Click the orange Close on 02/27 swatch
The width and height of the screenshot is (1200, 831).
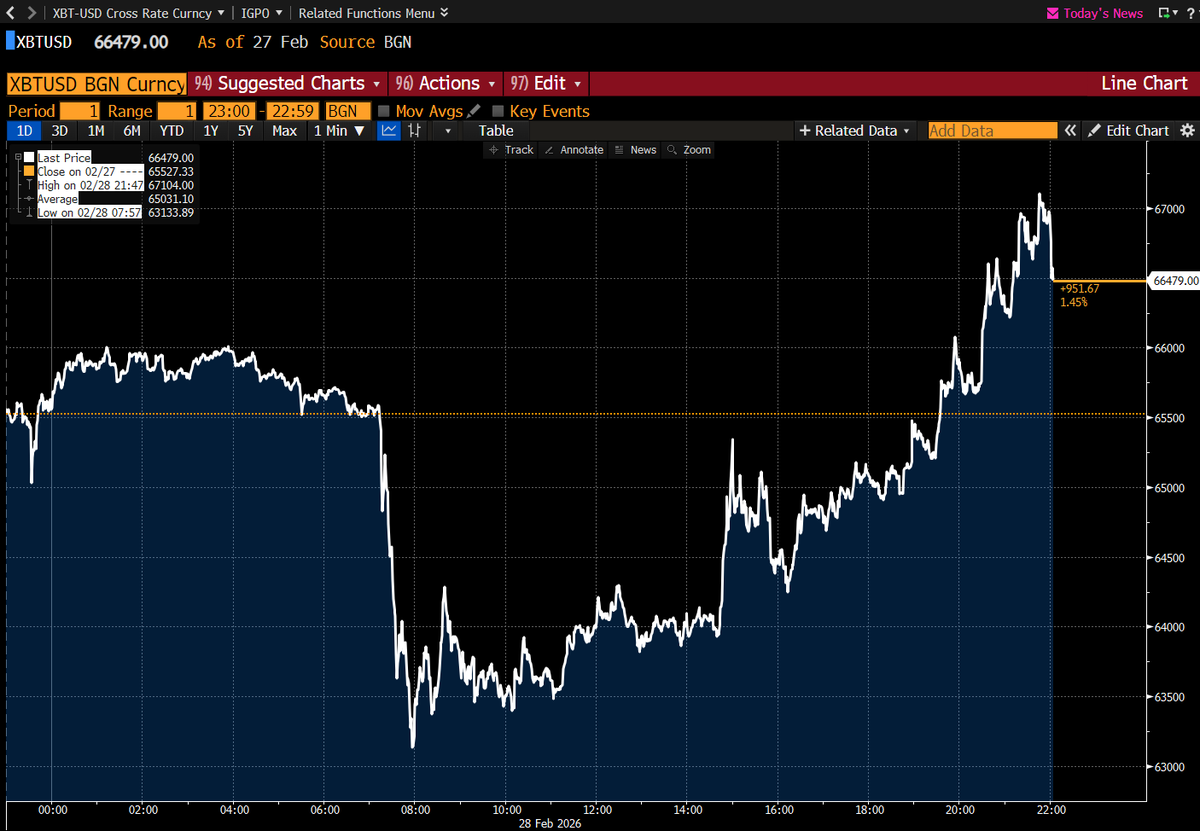pos(29,172)
